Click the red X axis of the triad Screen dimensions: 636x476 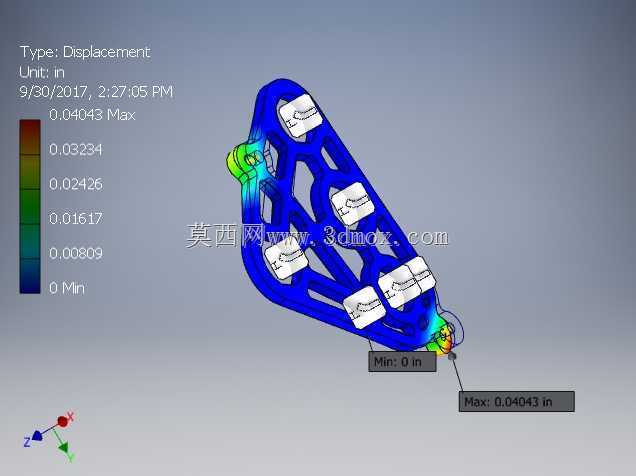coord(62,422)
